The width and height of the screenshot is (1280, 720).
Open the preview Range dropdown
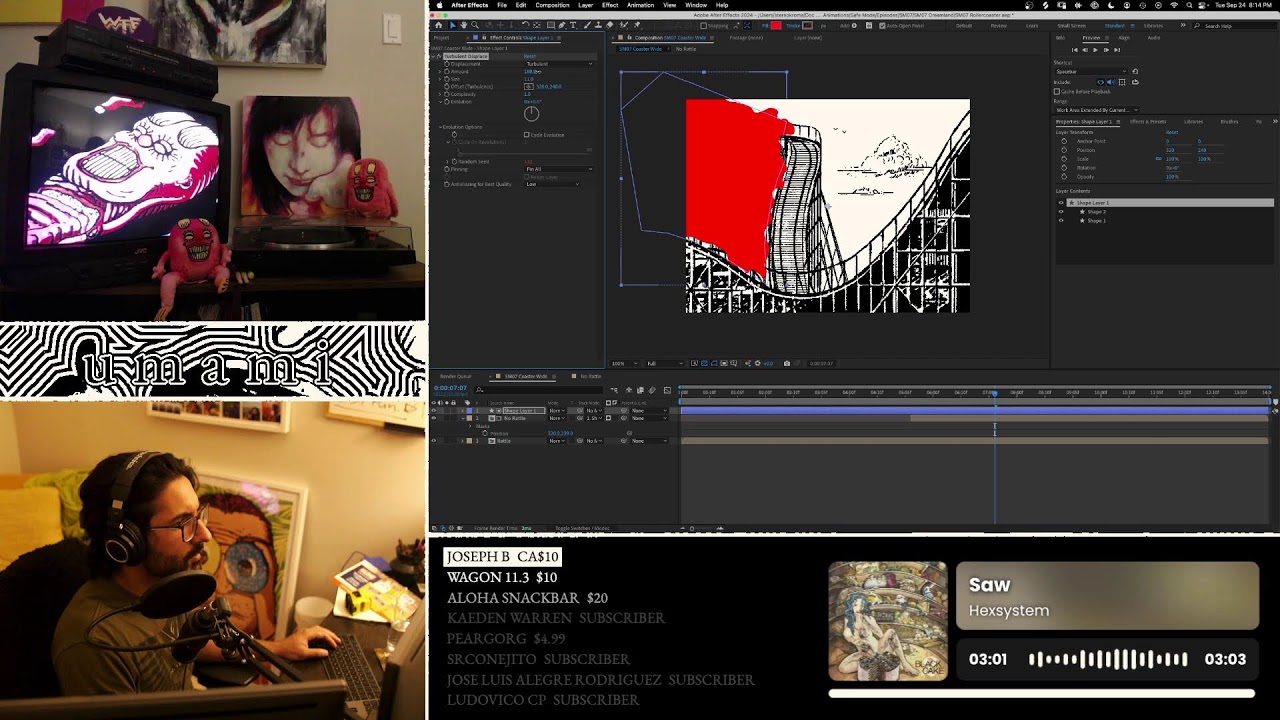click(x=1095, y=110)
